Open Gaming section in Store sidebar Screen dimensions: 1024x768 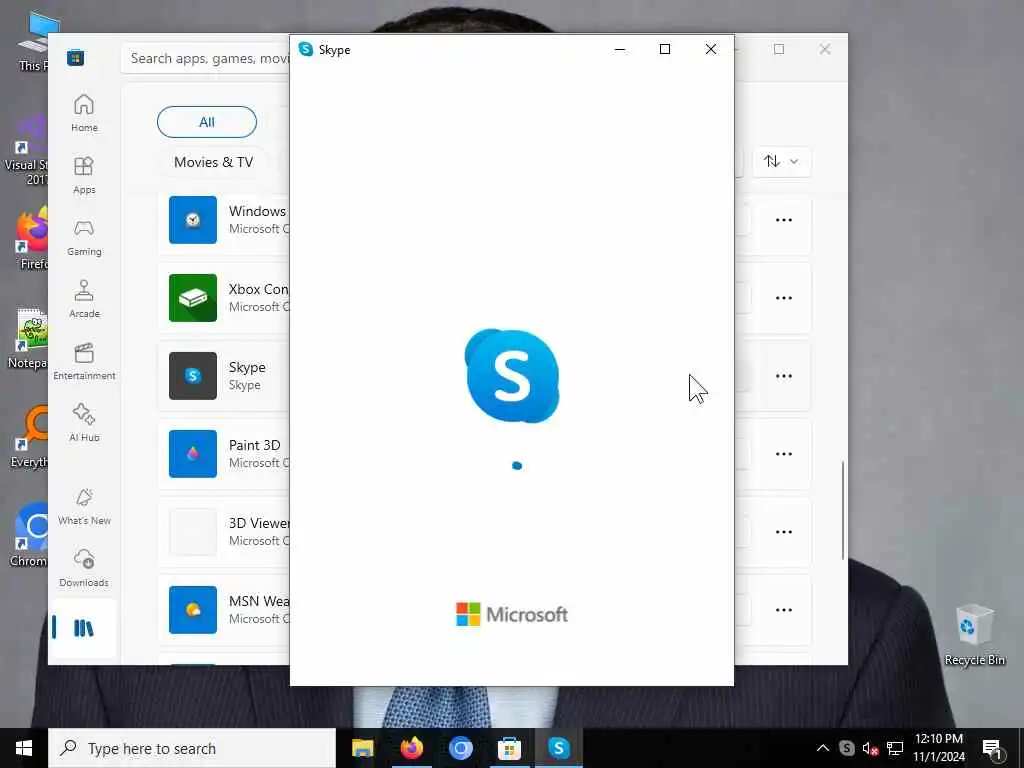[84, 237]
